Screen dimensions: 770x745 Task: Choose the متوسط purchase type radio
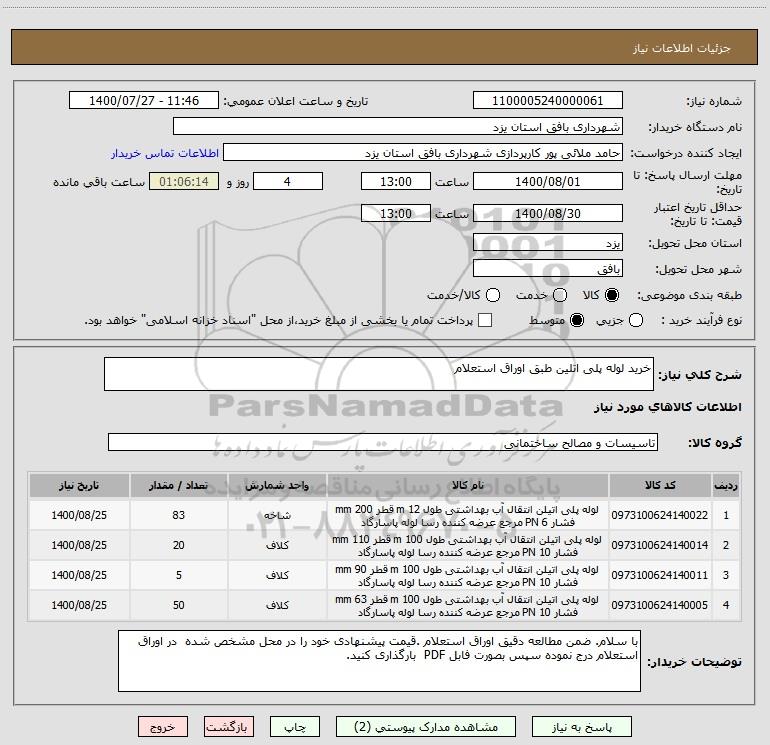pos(577,320)
